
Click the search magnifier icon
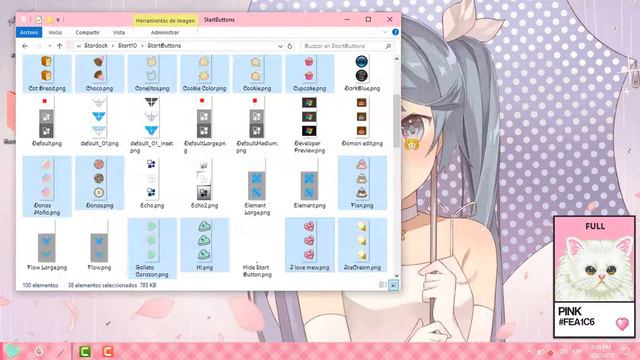(388, 46)
